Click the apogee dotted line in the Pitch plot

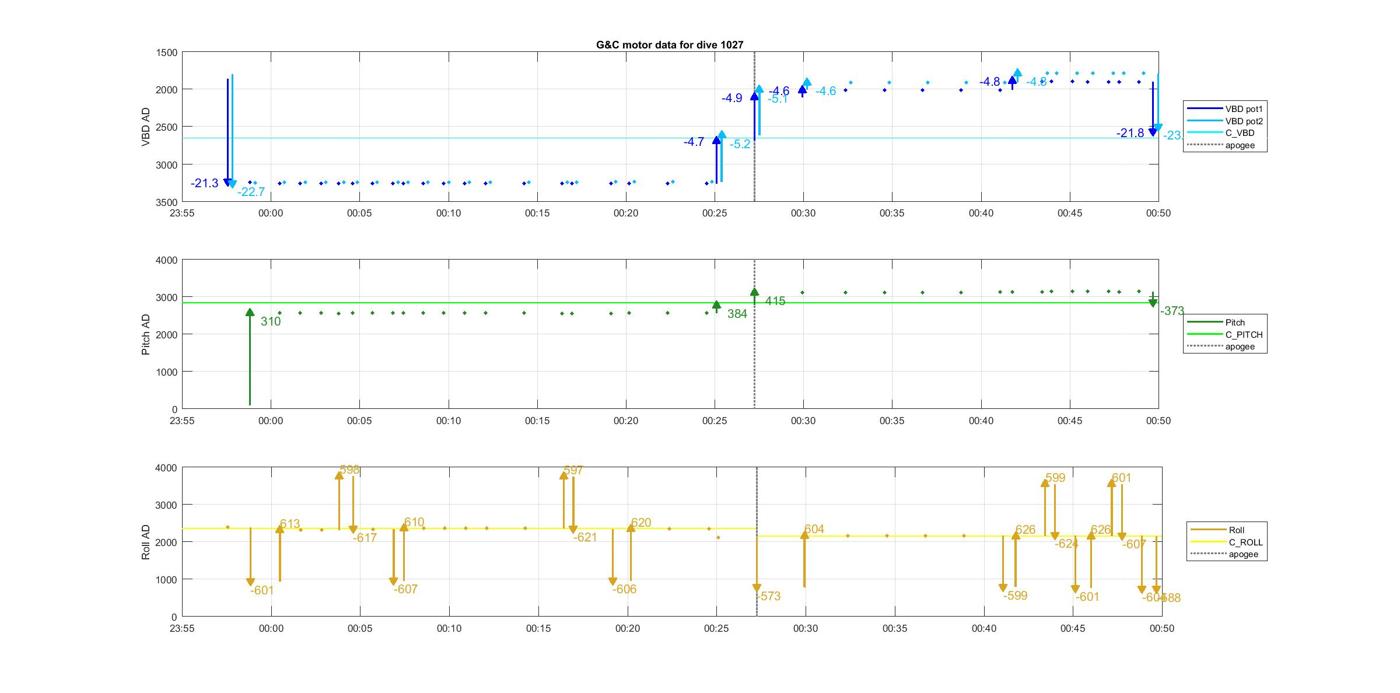[x=754, y=334]
